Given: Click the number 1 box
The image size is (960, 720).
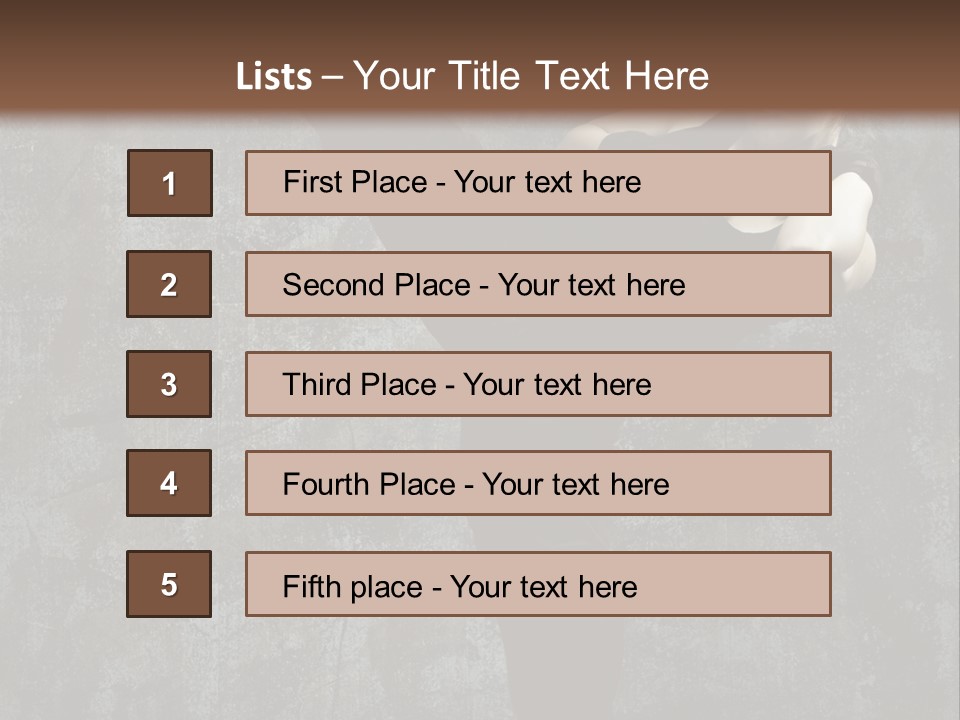Looking at the screenshot, I should coord(169,183).
